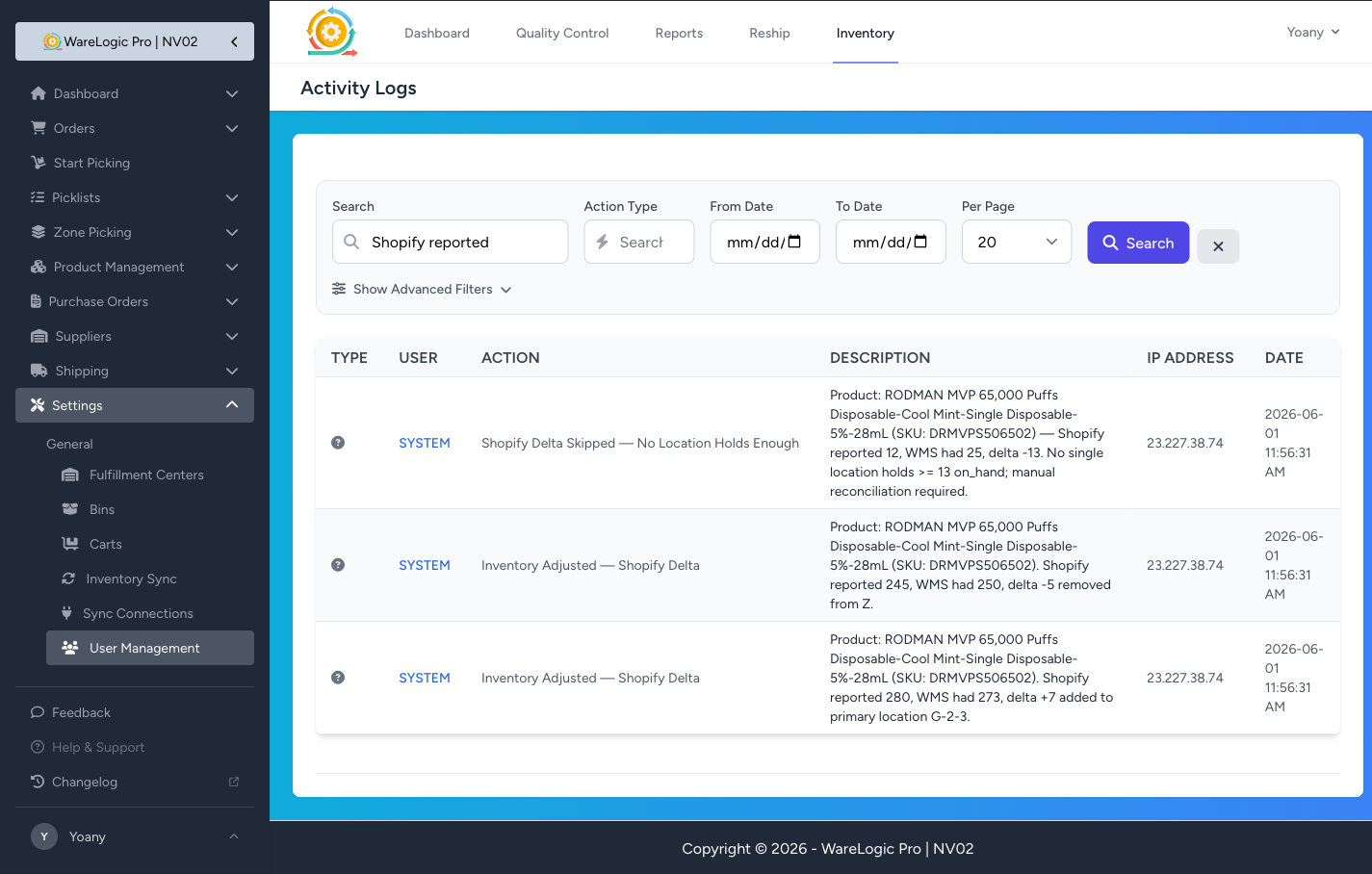Click the From Date field
The height and width of the screenshot is (874, 1372).
pyautogui.click(x=765, y=242)
